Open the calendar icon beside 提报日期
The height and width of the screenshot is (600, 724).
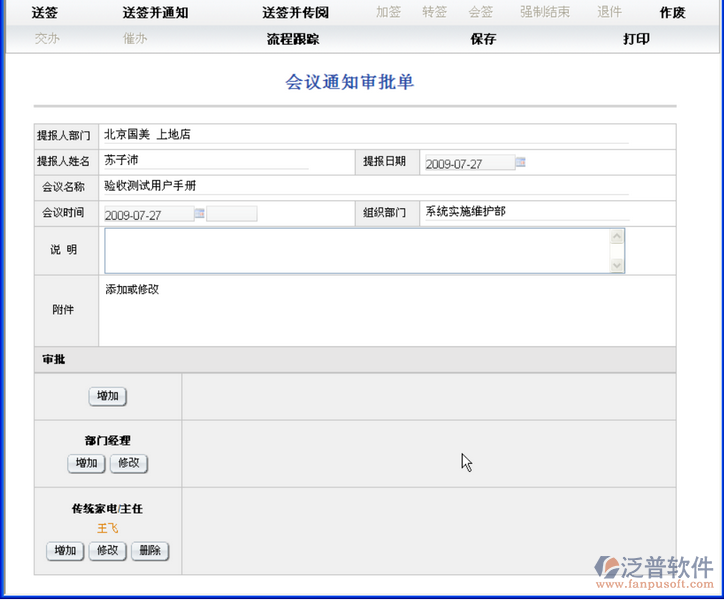click(521, 162)
